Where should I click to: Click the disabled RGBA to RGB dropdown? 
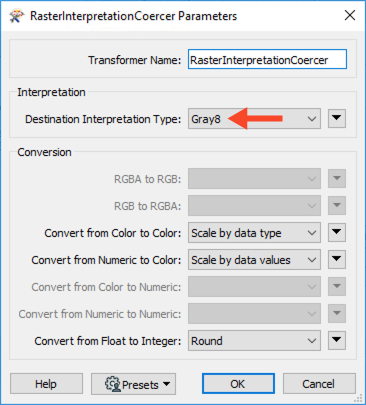[254, 179]
